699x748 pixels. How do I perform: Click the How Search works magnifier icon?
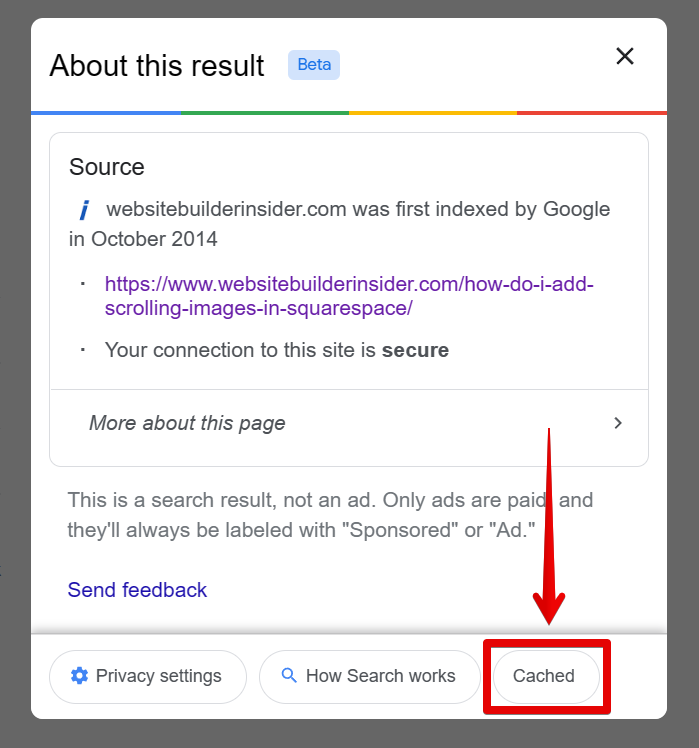pyautogui.click(x=289, y=676)
